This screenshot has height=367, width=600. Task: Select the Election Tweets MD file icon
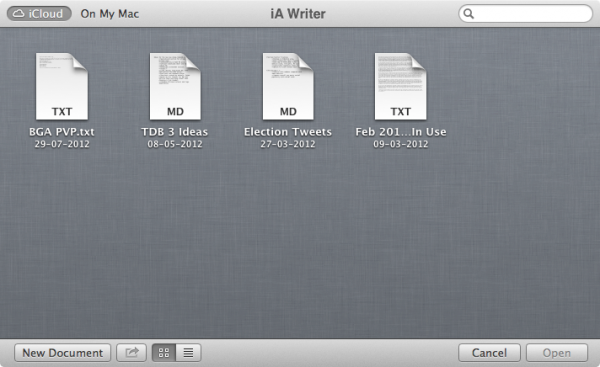pos(288,86)
